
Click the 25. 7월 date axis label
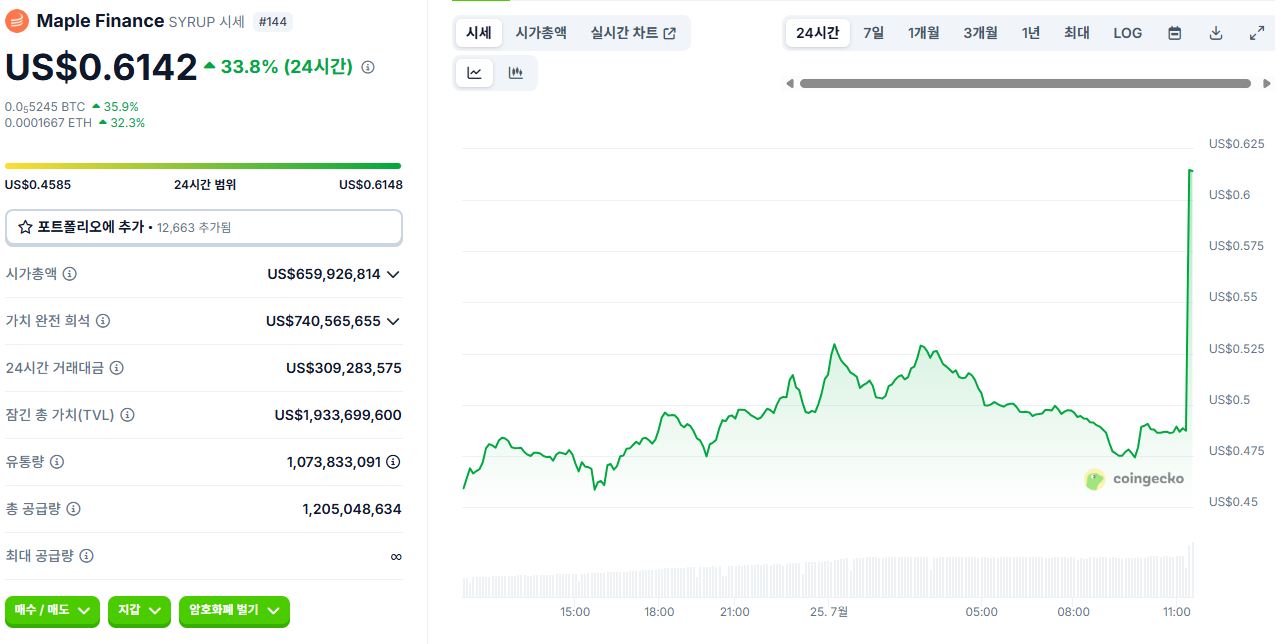click(x=829, y=612)
